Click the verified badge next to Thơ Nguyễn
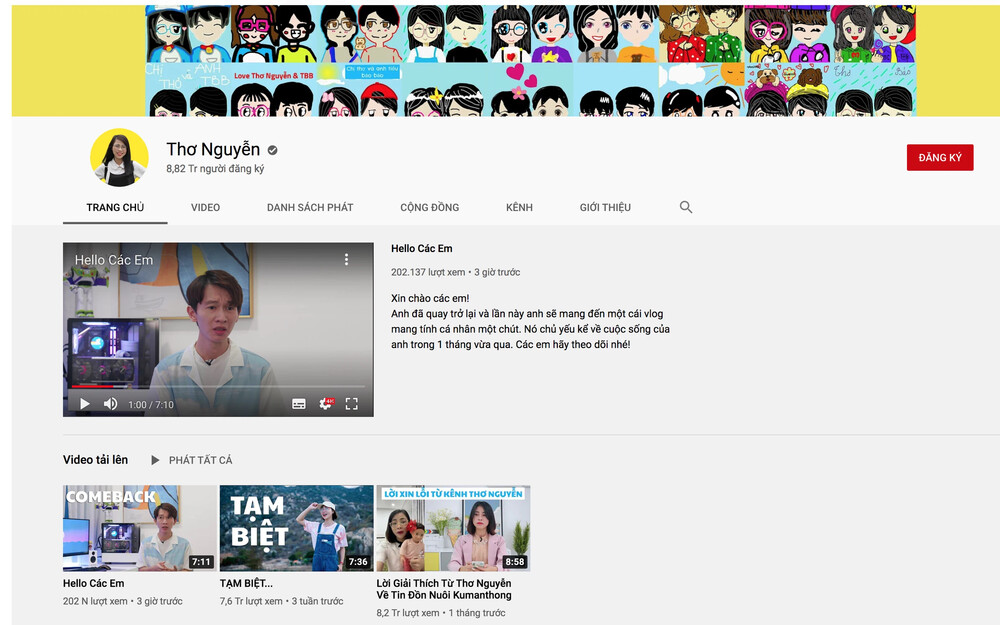Viewport: 1000px width, 625px height. pos(272,151)
